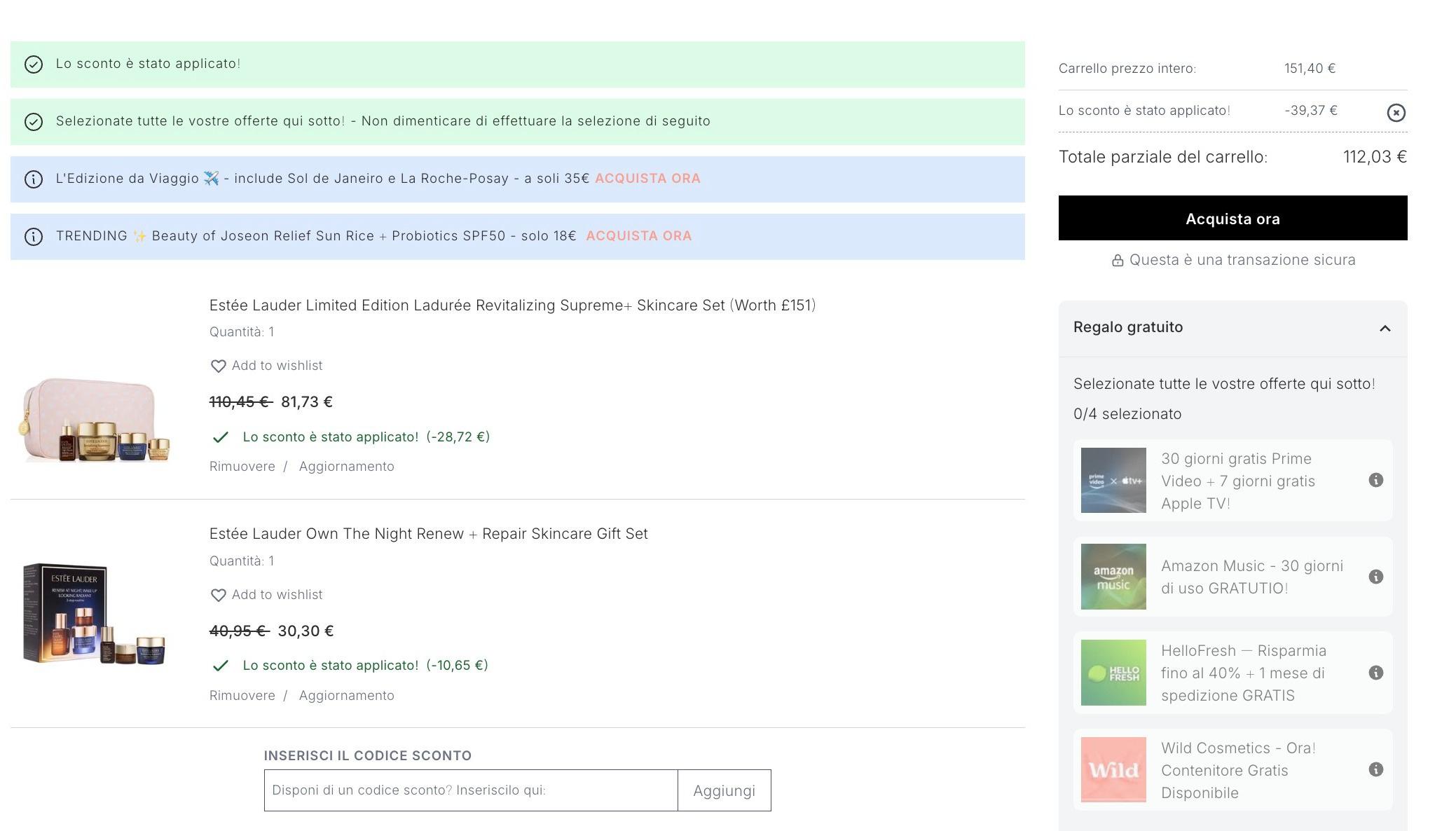Click the Ladurée set pink pouch product image

[x=94, y=419]
